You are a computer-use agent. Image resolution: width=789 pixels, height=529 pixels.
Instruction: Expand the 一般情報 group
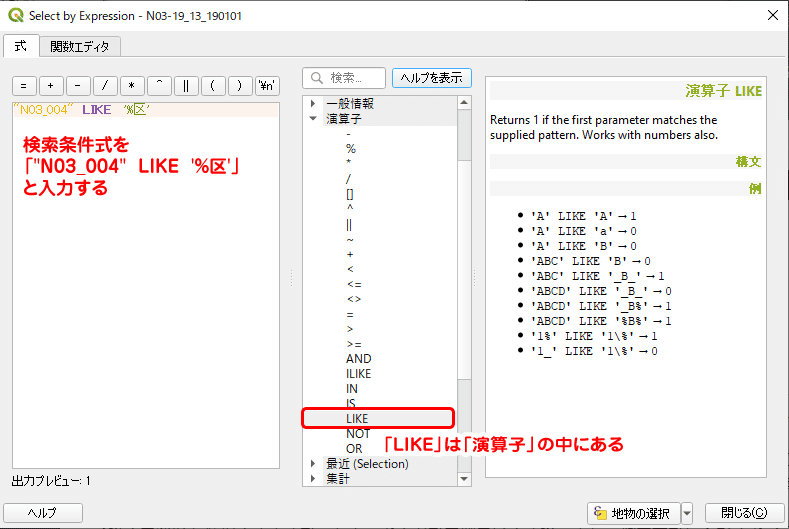[313, 104]
